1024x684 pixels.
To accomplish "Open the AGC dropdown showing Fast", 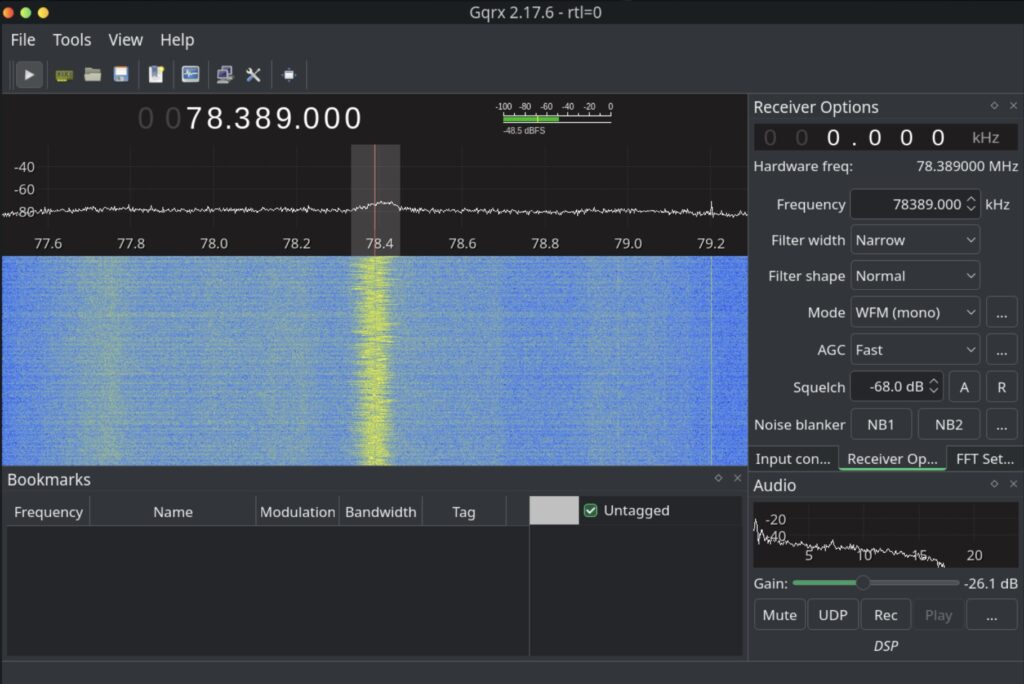I will tap(915, 350).
